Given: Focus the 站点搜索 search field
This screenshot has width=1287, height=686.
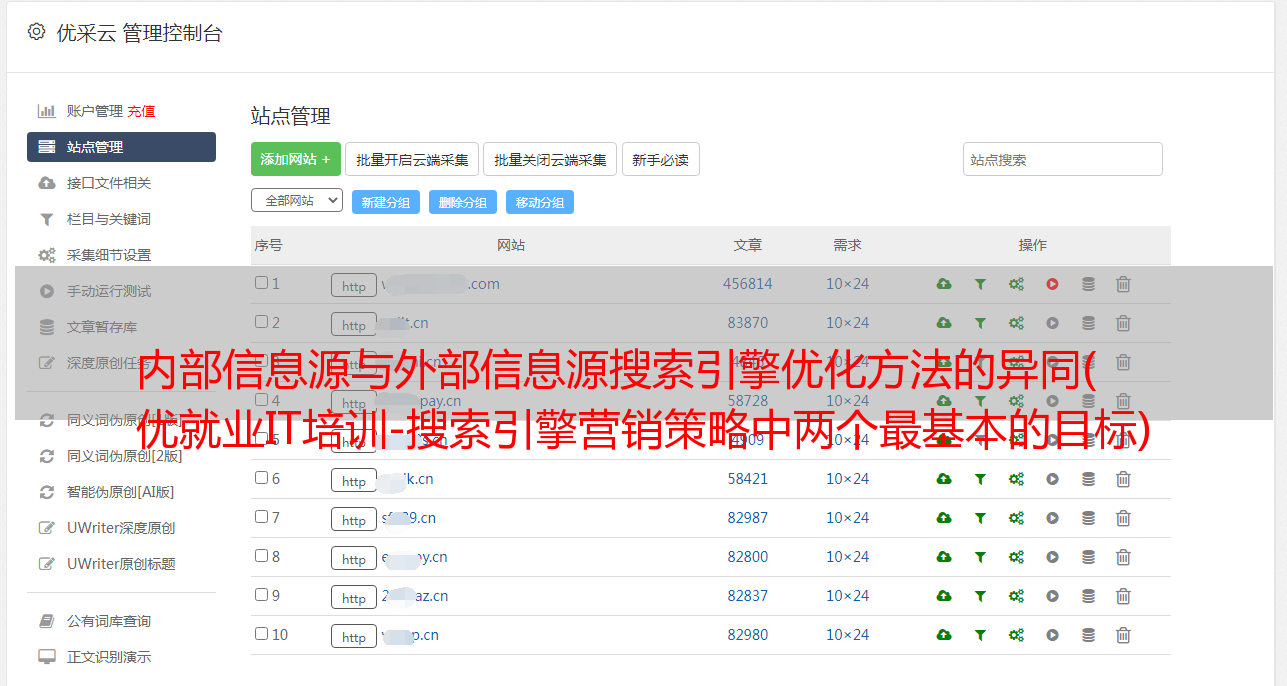Looking at the screenshot, I should (x=1063, y=159).
